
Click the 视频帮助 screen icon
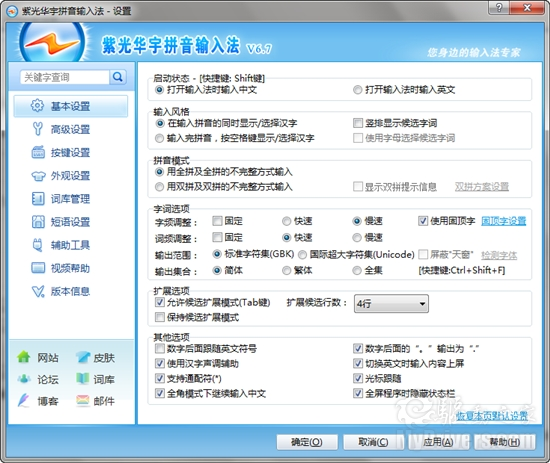(38, 268)
